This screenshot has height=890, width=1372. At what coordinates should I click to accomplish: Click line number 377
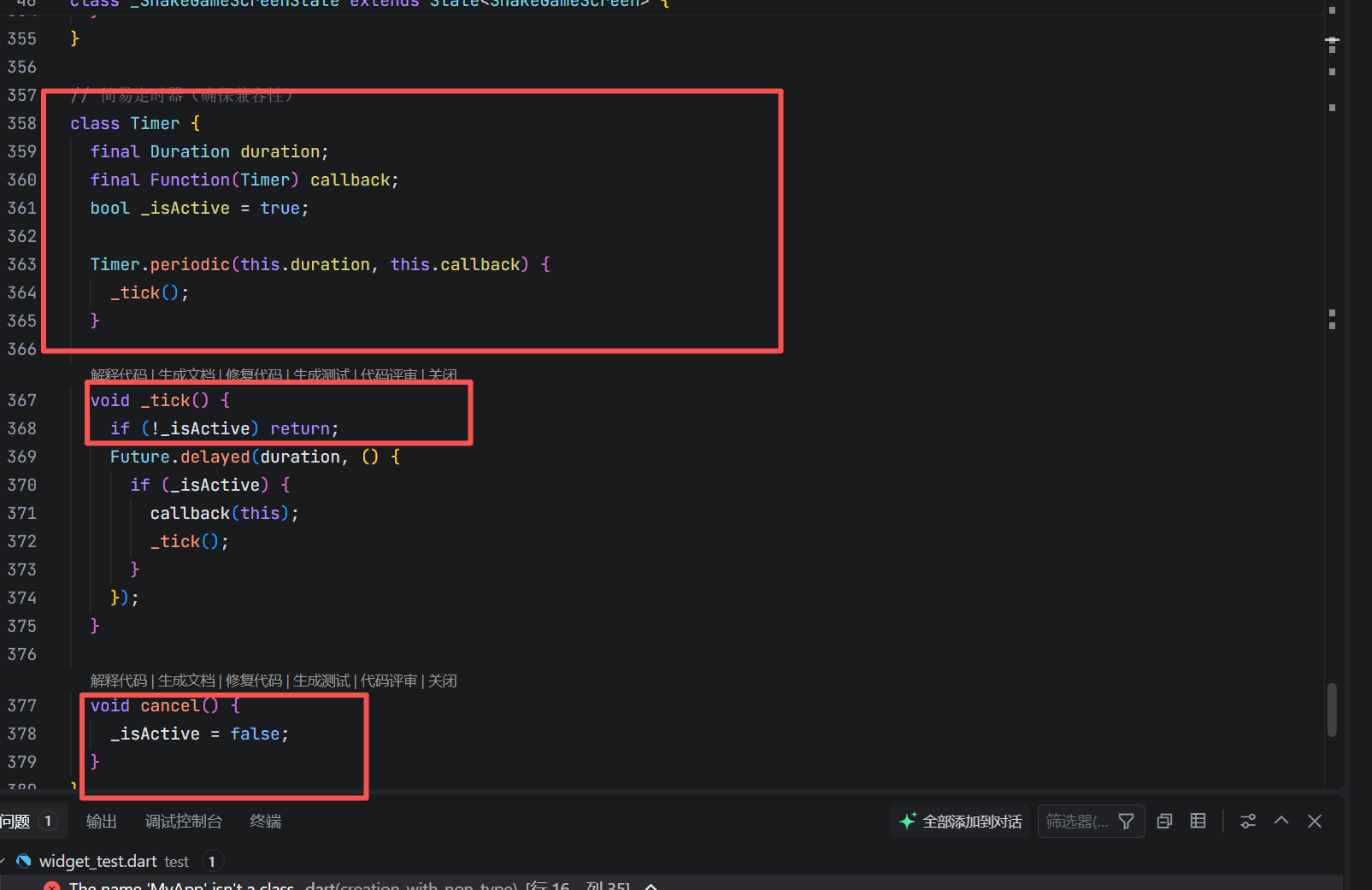(x=22, y=705)
